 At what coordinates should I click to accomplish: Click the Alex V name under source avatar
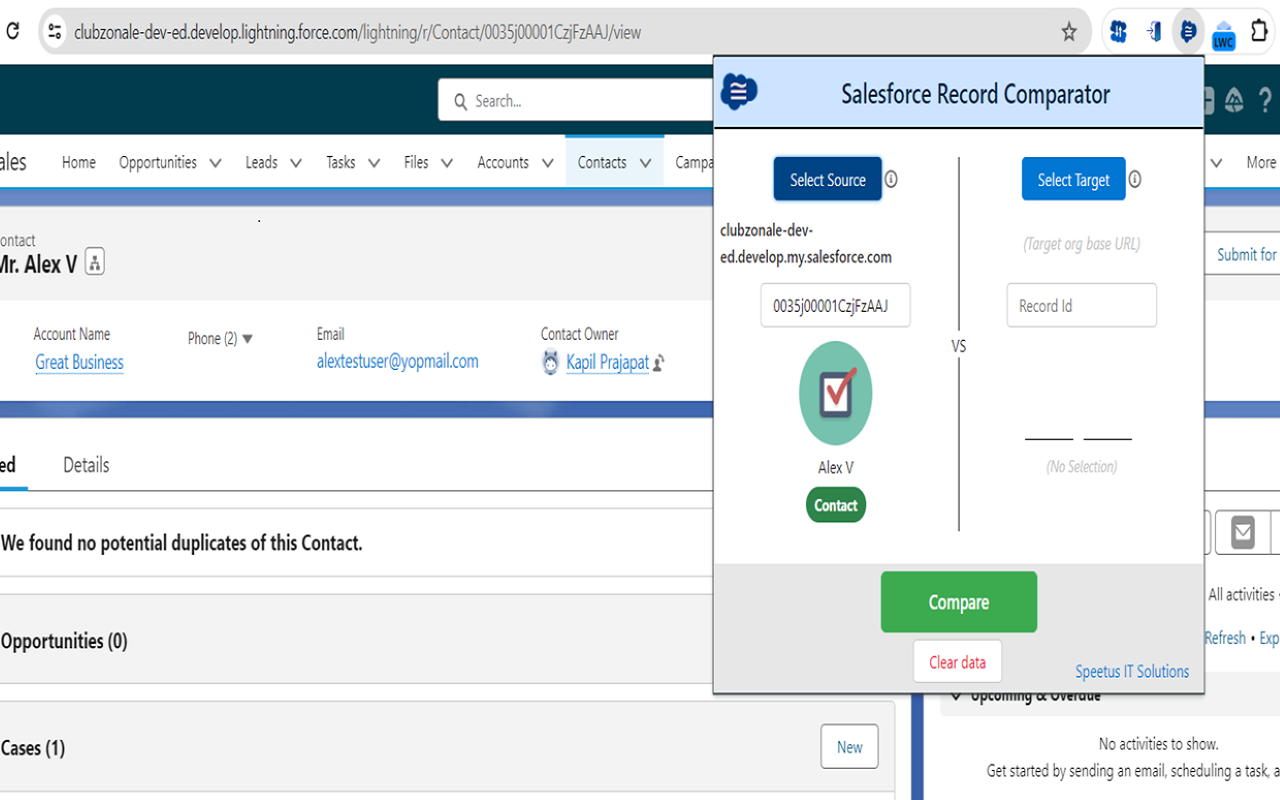click(x=836, y=467)
